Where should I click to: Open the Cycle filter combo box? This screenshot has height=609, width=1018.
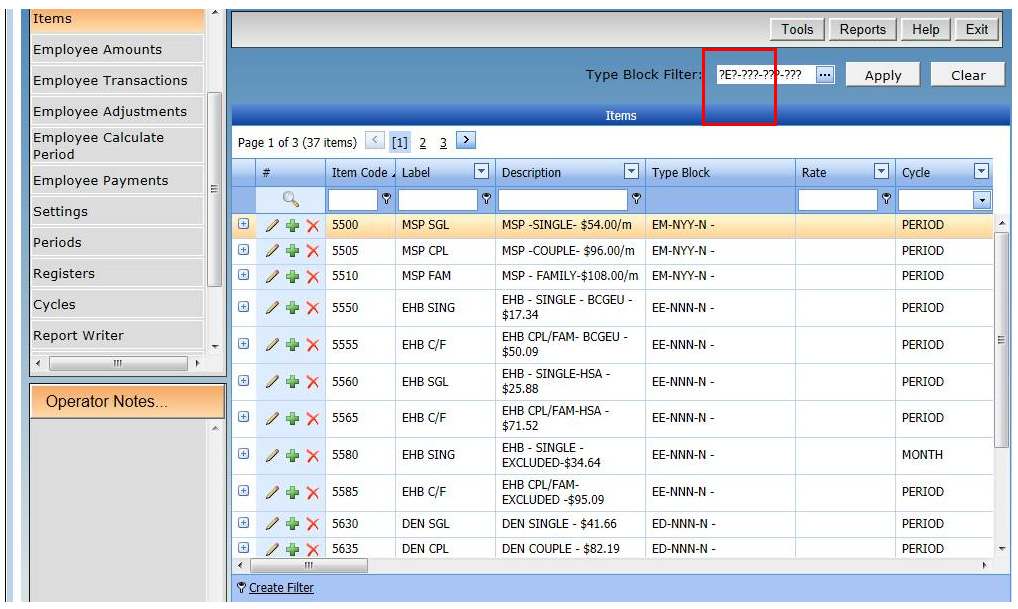tap(945, 200)
